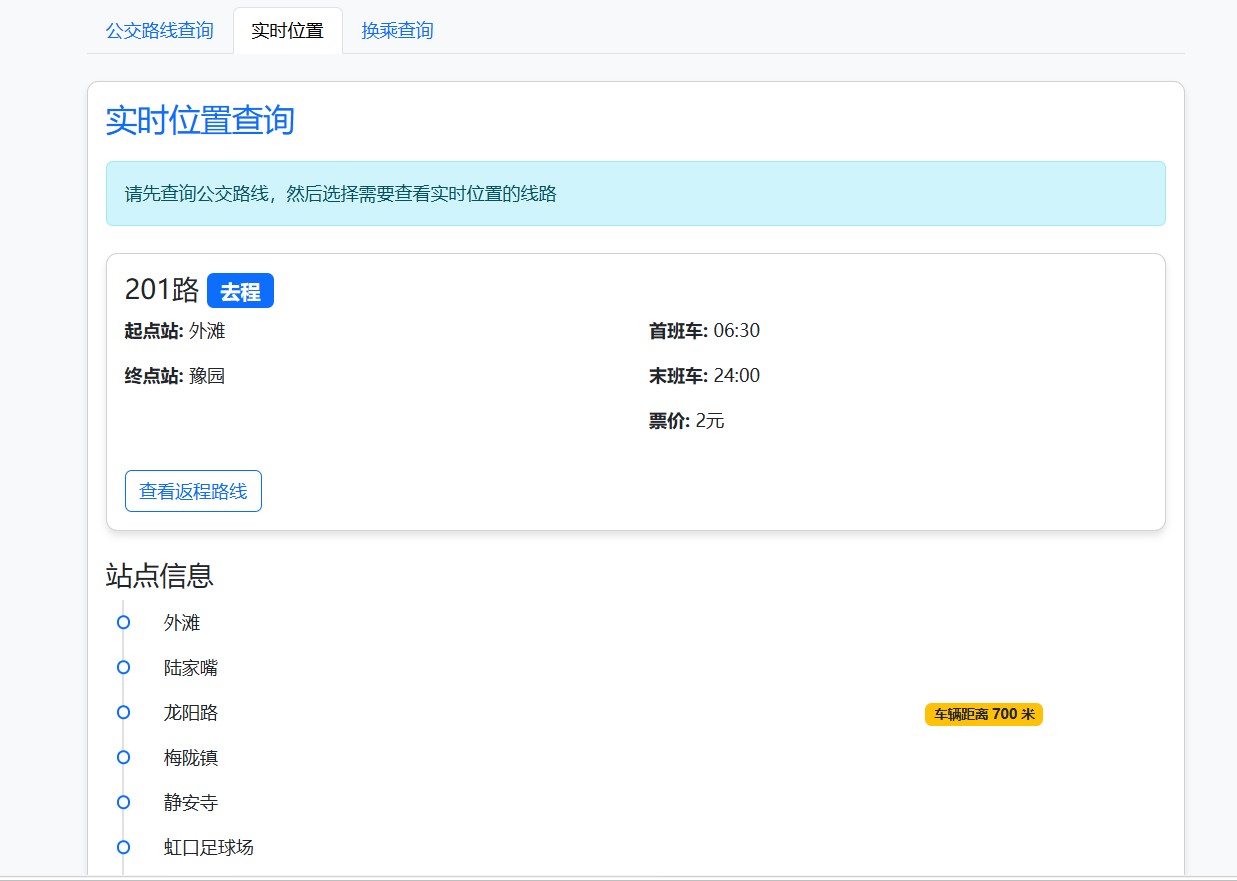
Task: Click the circle marker beside 外滩
Action: click(x=124, y=622)
